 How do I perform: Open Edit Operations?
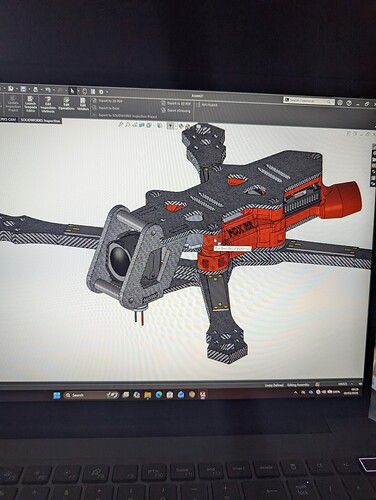[66, 104]
